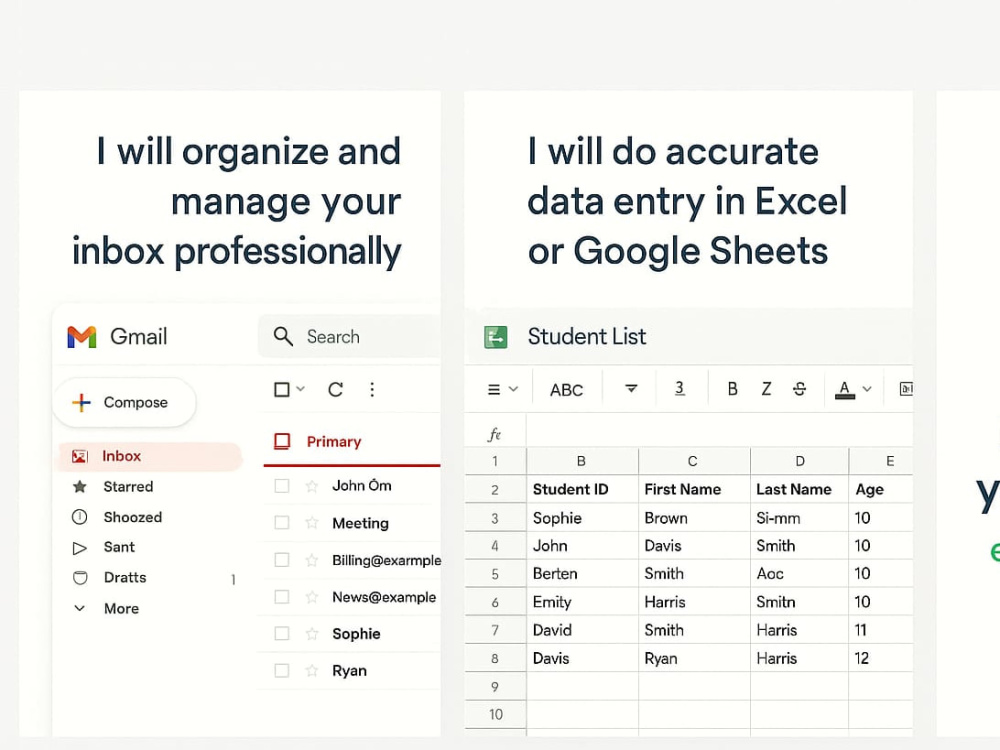Expand the More chevron in Gmail sidebar
The image size is (1000, 750).
[80, 608]
